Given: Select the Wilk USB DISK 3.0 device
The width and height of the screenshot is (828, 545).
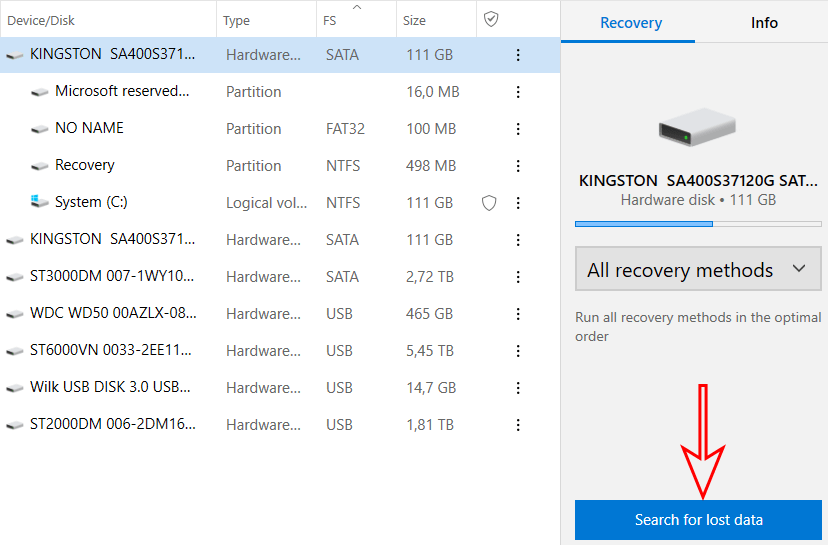Looking at the screenshot, I should [x=280, y=388].
